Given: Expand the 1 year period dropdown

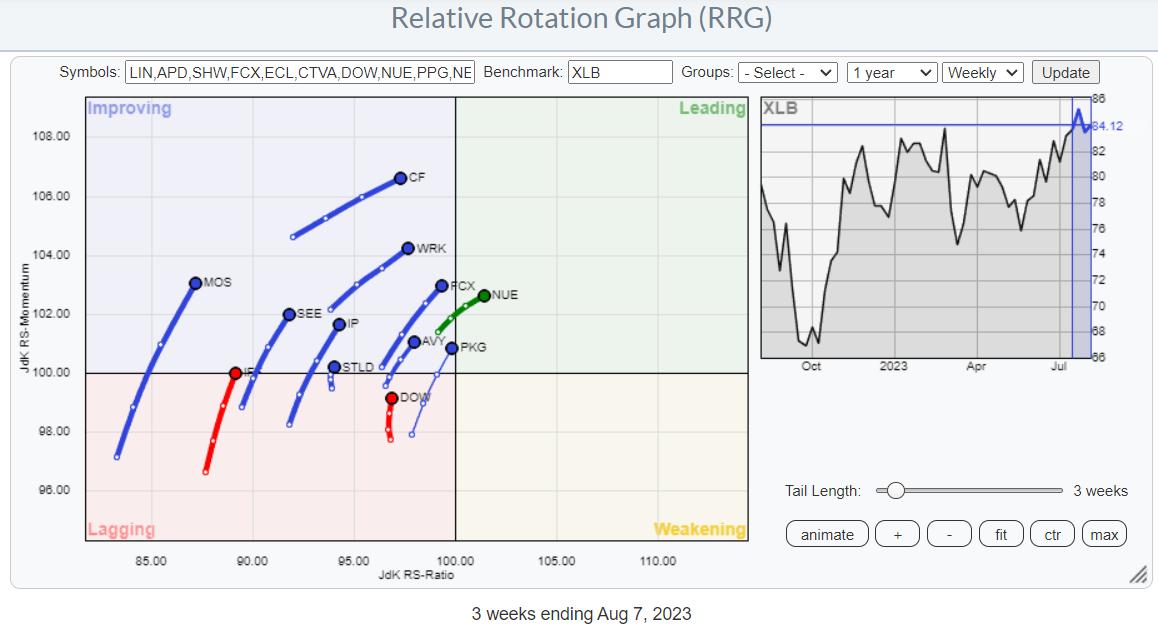Looking at the screenshot, I should click(891, 73).
